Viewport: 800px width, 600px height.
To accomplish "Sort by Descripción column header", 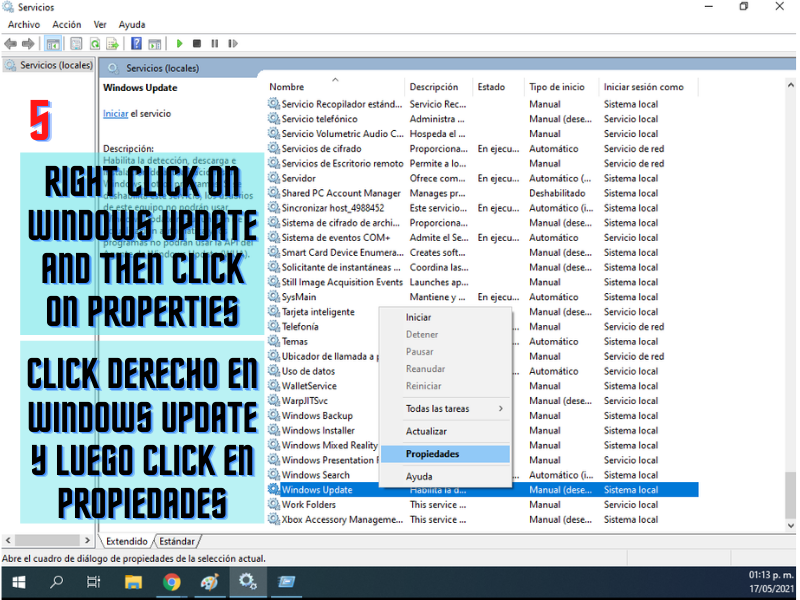I will (438, 87).
